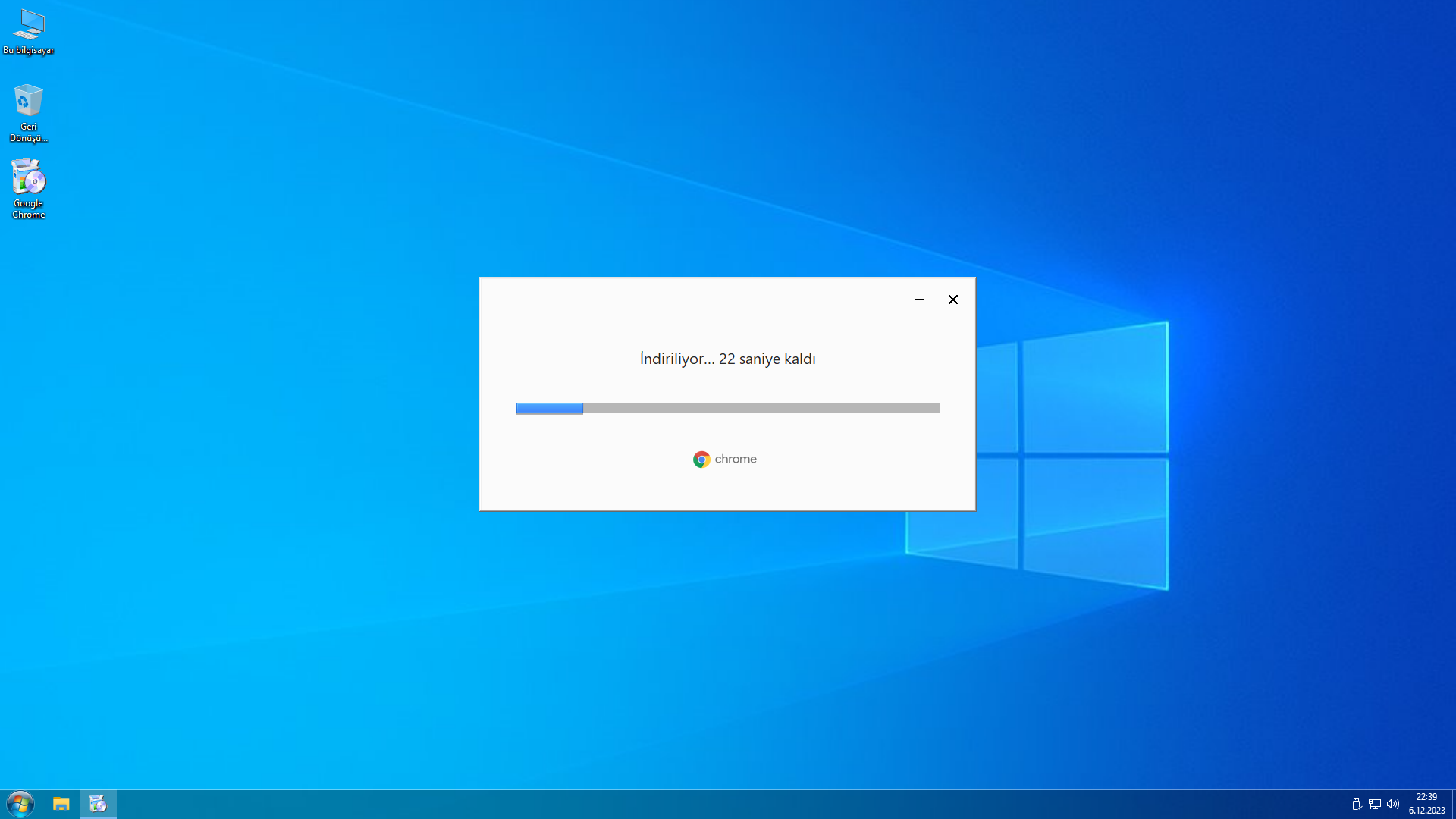1456x819 pixels.
Task: Open the network tray icon
Action: (1375, 804)
